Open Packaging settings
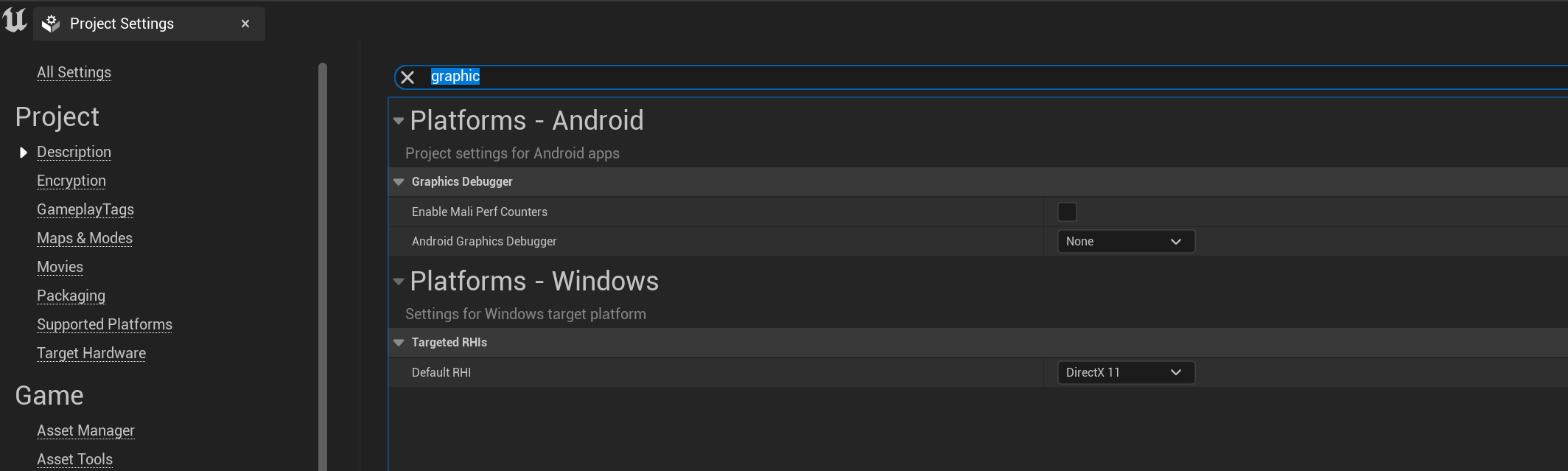This screenshot has height=471, width=1568. [71, 296]
